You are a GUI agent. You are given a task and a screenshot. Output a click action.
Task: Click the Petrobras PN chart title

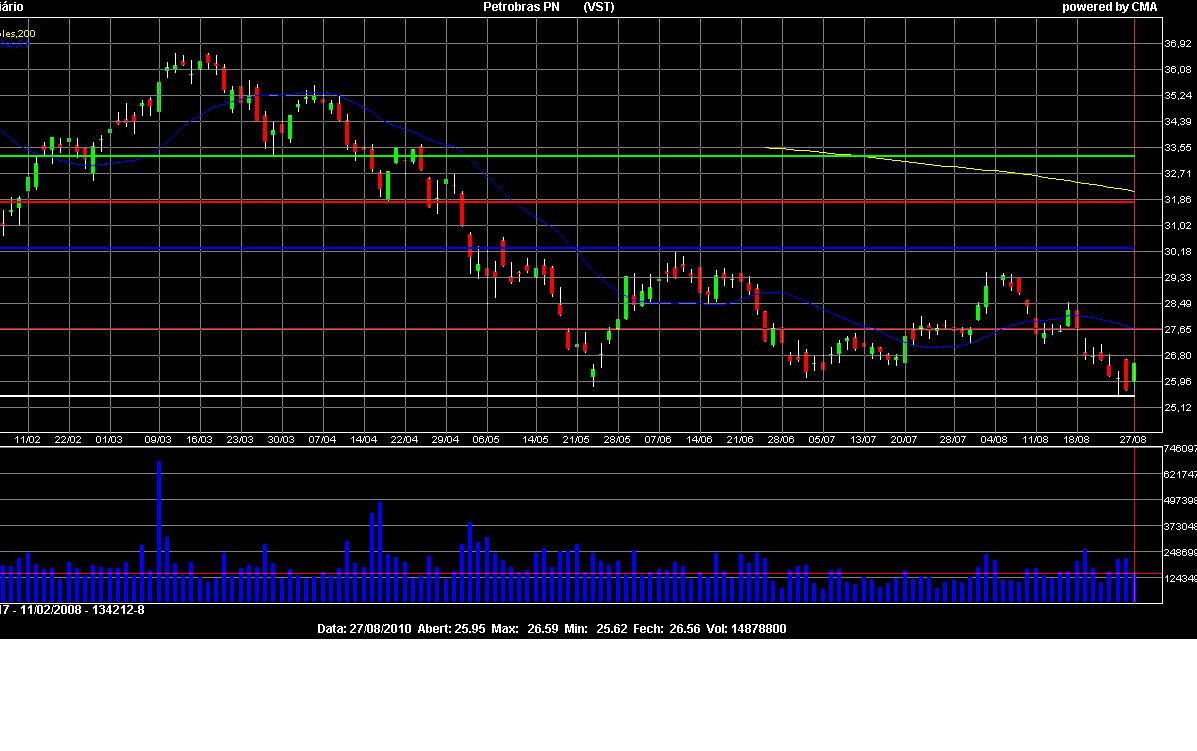click(516, 7)
